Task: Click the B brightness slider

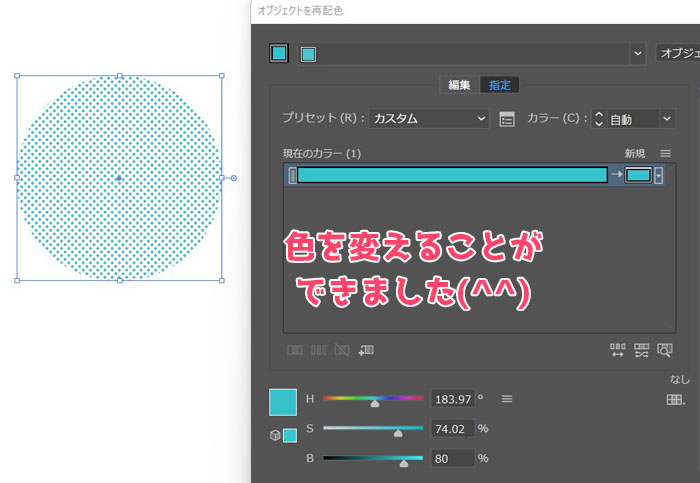Action: tap(373, 458)
